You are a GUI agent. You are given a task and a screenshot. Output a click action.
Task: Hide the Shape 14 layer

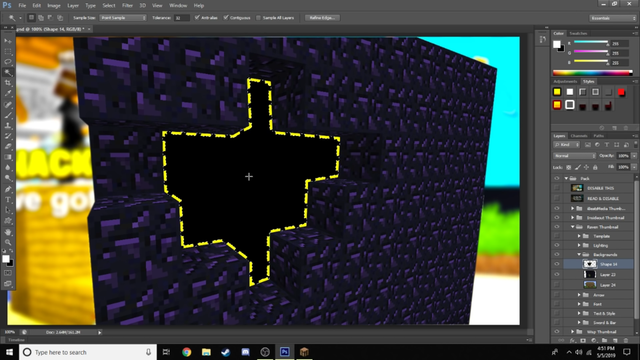click(x=557, y=264)
